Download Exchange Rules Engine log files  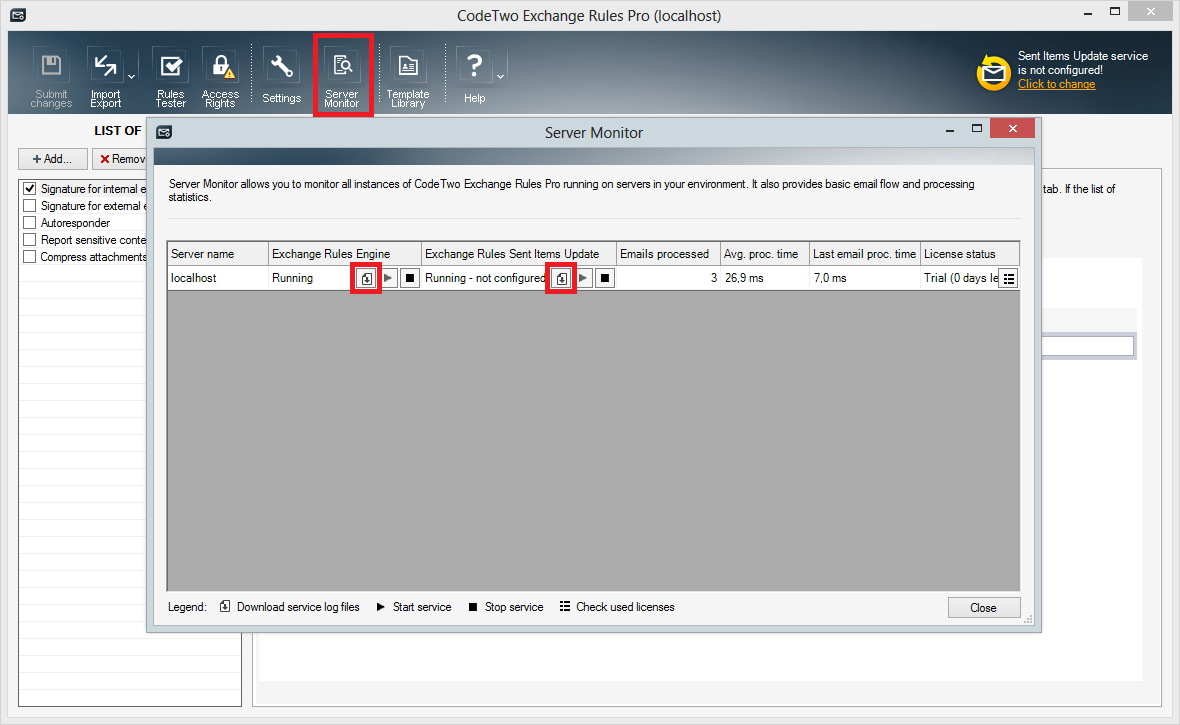point(366,279)
